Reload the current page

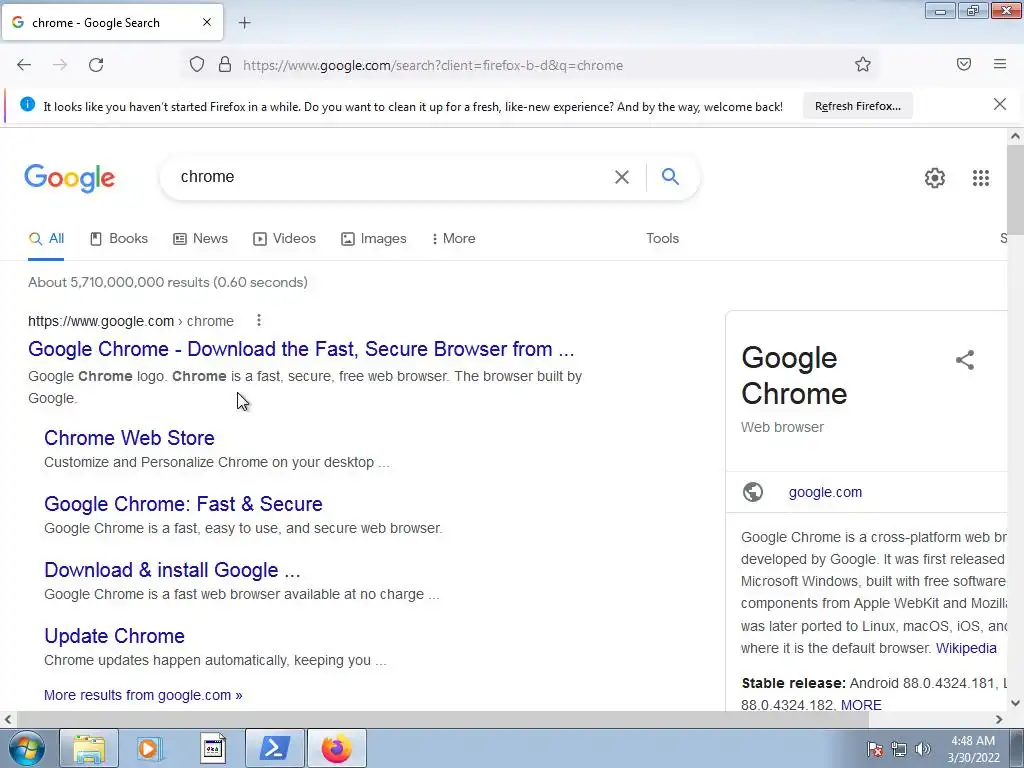[96, 65]
